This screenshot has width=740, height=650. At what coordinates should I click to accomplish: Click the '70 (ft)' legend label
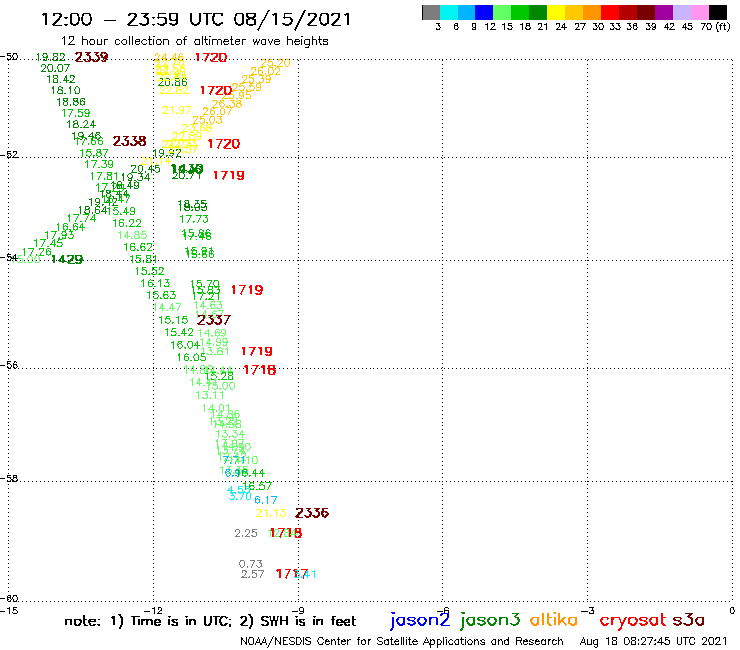point(715,27)
